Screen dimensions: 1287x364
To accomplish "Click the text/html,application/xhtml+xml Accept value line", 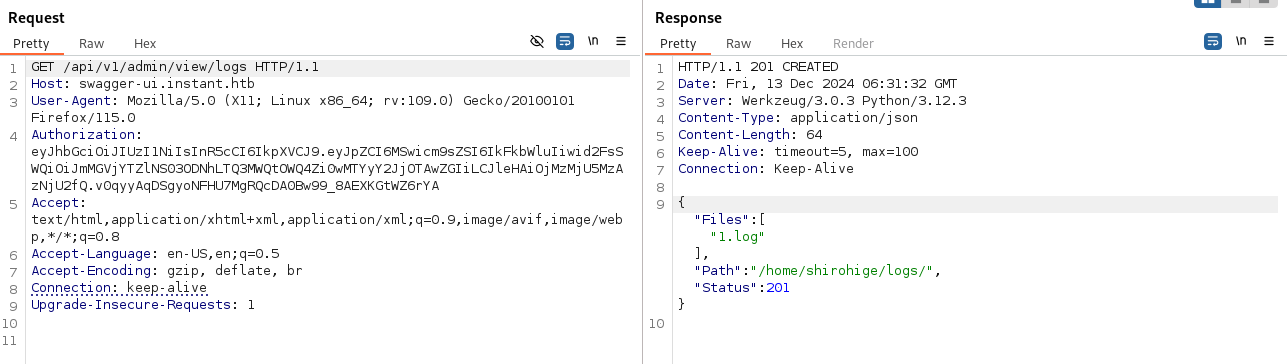I will point(327,220).
